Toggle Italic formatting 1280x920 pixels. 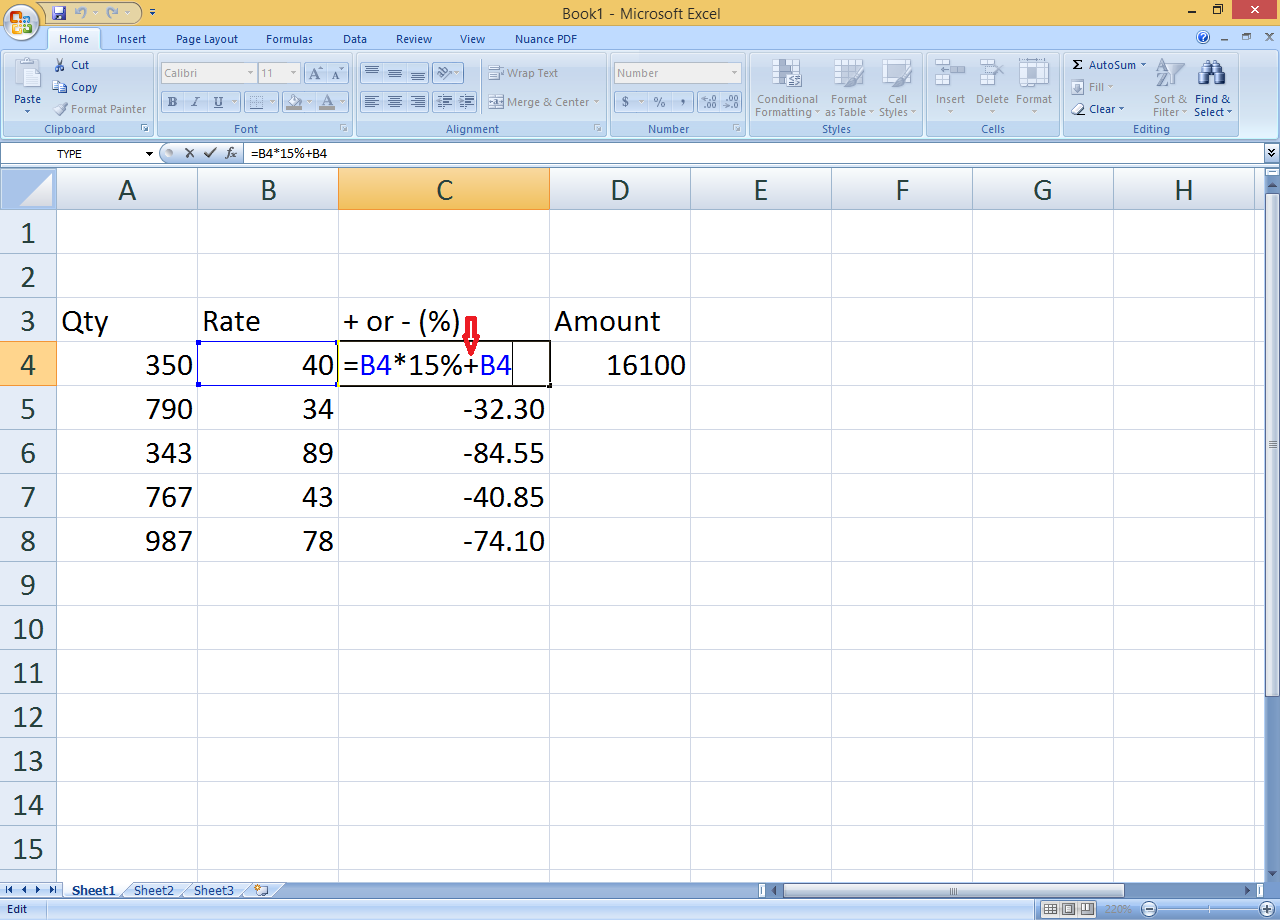[x=194, y=102]
